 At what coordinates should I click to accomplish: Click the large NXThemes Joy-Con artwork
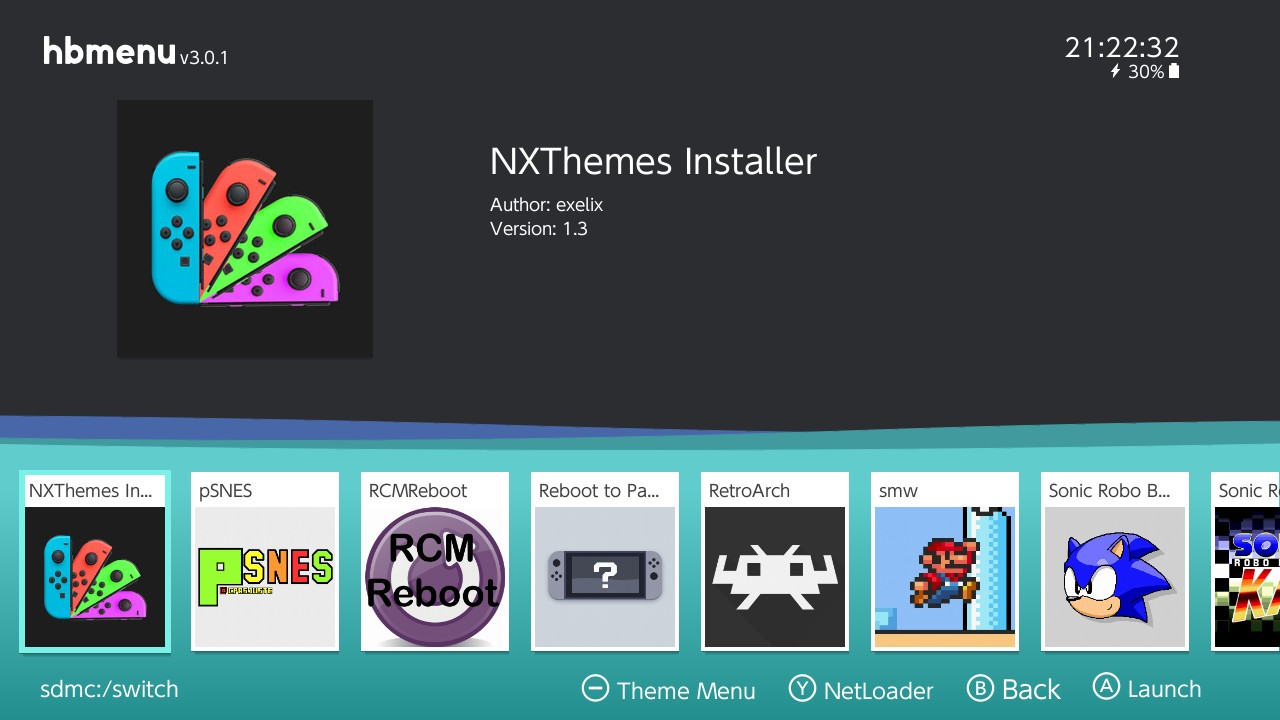pyautogui.click(x=245, y=229)
